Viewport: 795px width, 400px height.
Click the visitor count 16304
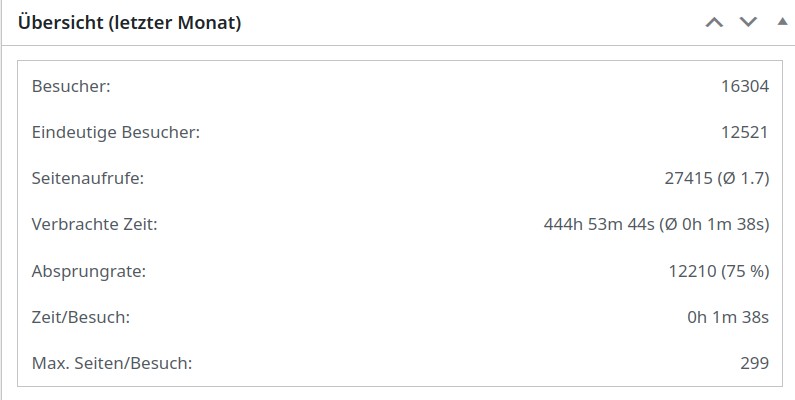[x=745, y=86]
